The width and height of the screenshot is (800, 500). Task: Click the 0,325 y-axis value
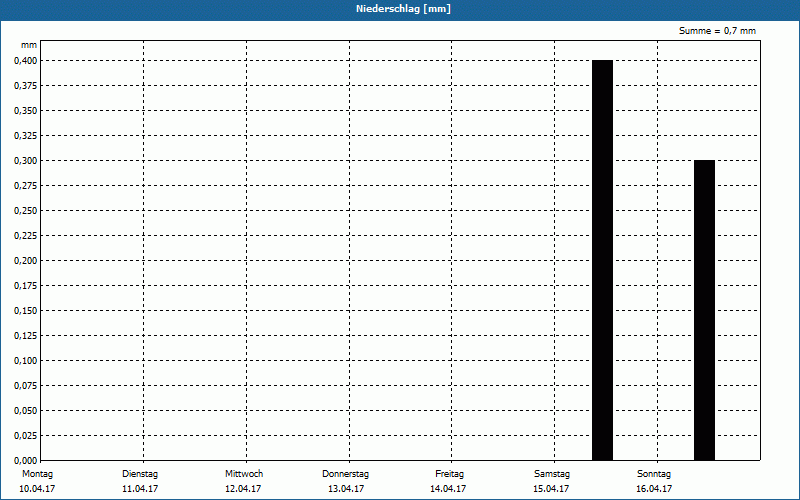(26, 136)
